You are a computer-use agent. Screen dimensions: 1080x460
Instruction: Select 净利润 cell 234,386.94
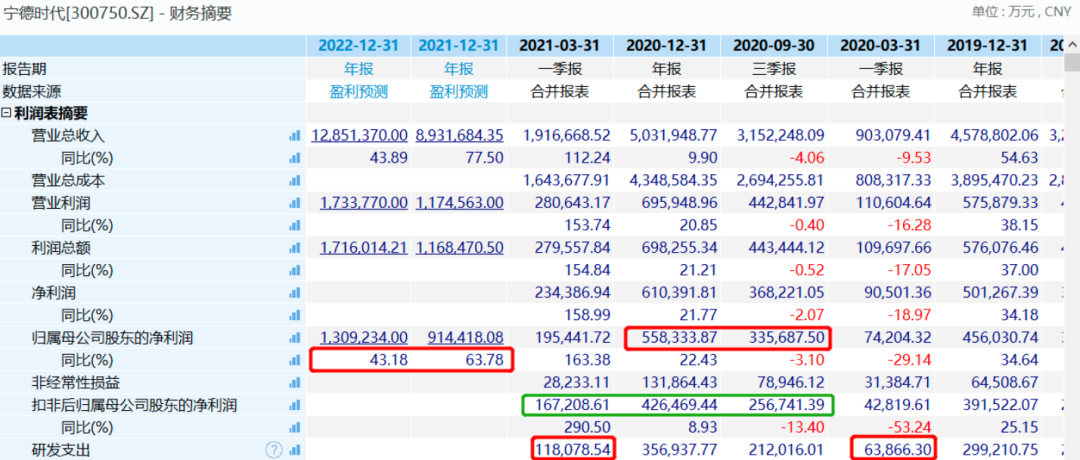571,293
